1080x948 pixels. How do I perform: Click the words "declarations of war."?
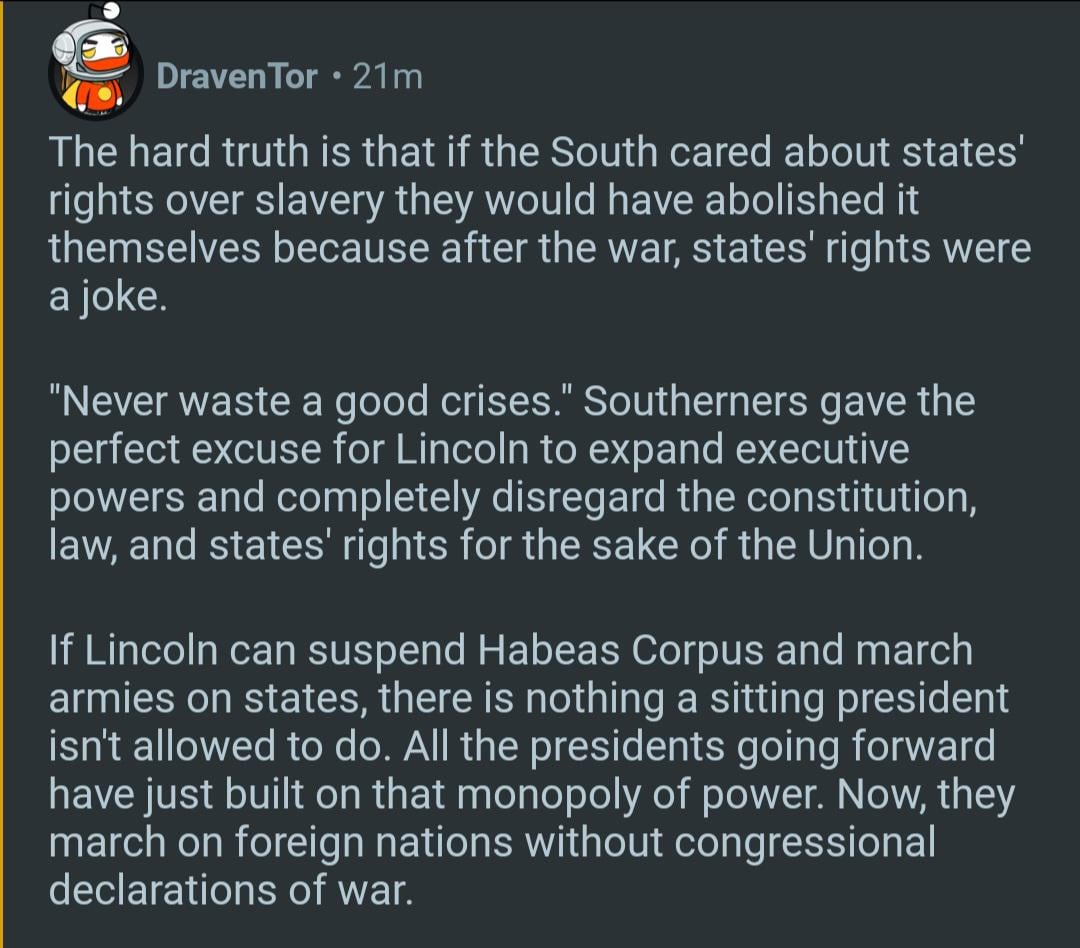230,890
